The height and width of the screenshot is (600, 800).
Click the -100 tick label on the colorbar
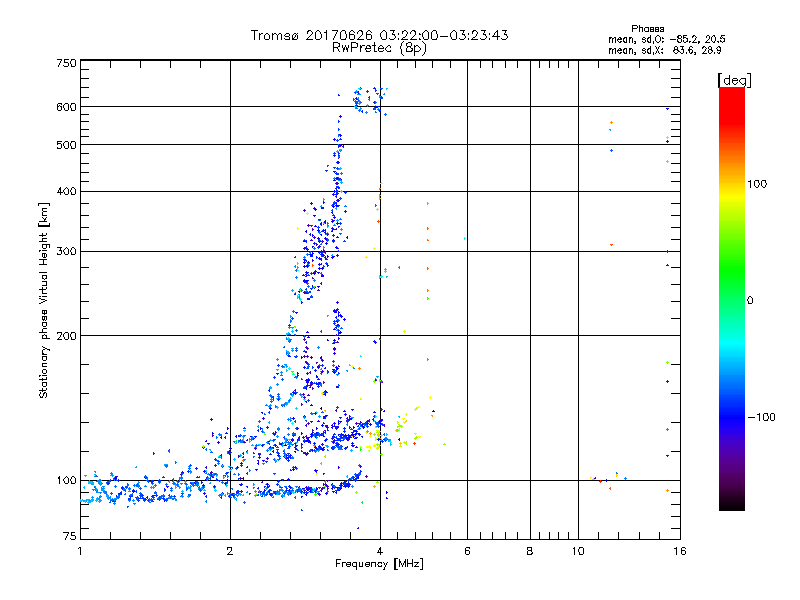761,416
